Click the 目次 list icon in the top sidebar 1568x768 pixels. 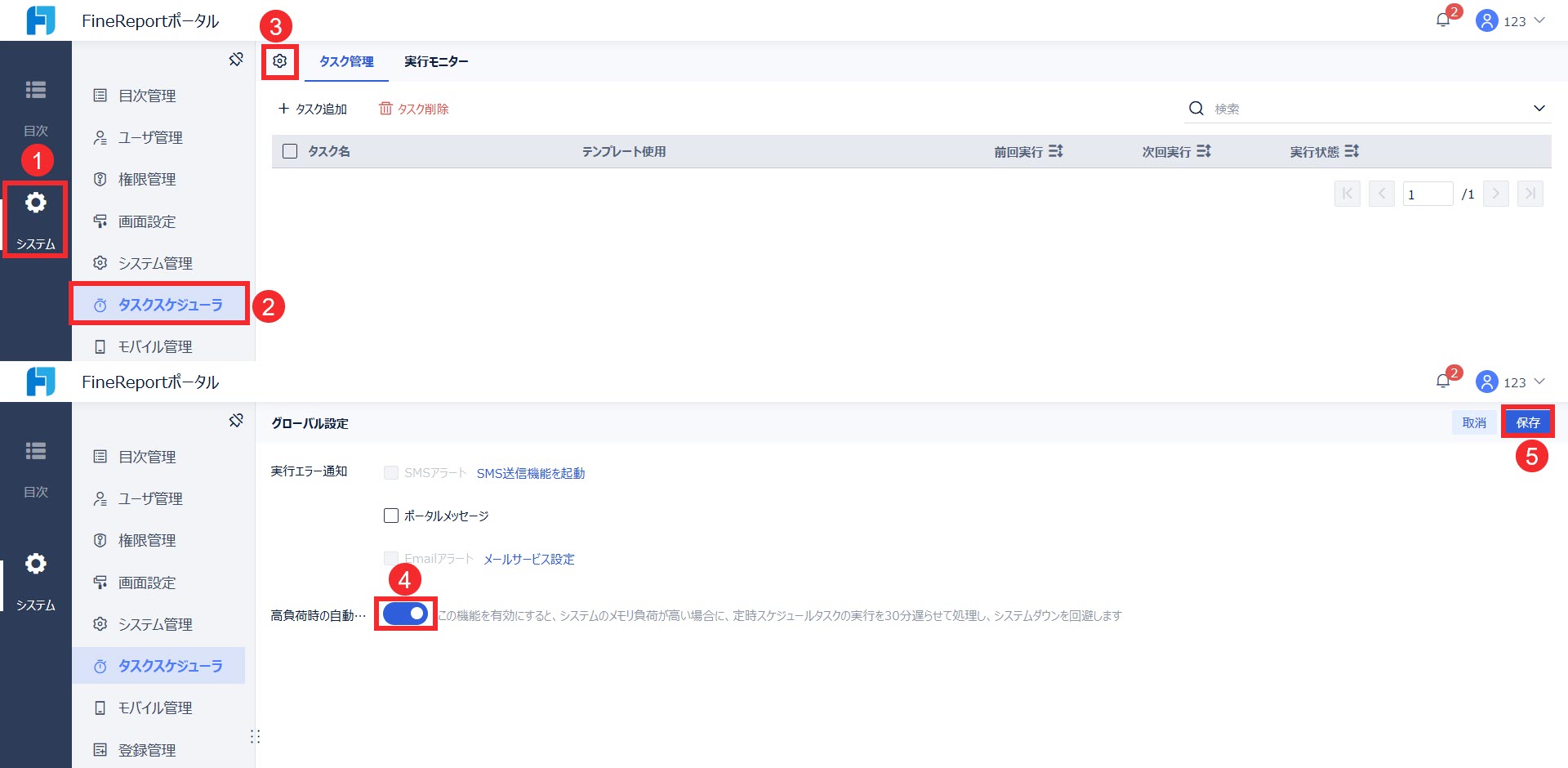coord(36,90)
